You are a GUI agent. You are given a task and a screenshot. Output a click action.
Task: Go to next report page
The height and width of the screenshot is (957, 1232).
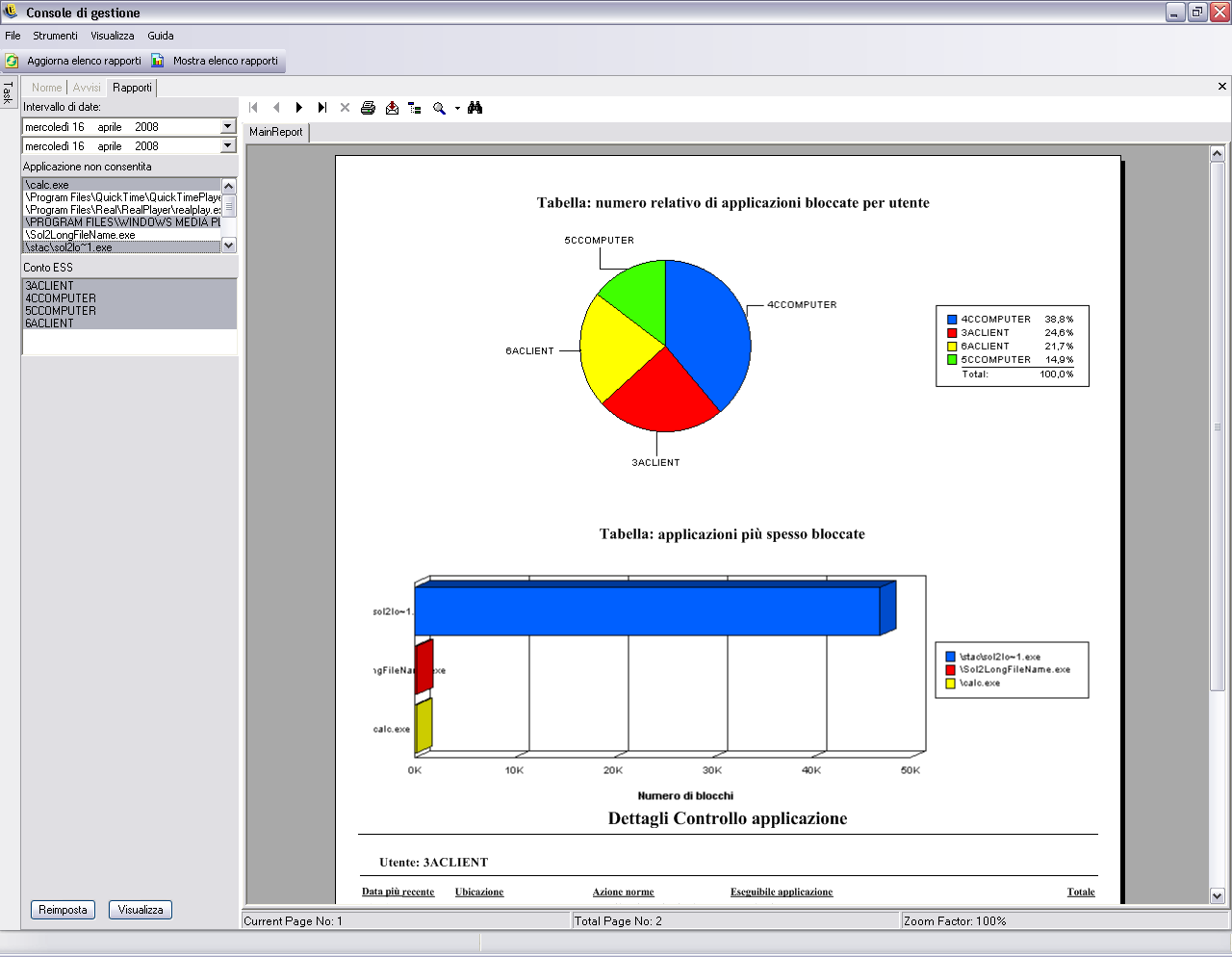(299, 108)
